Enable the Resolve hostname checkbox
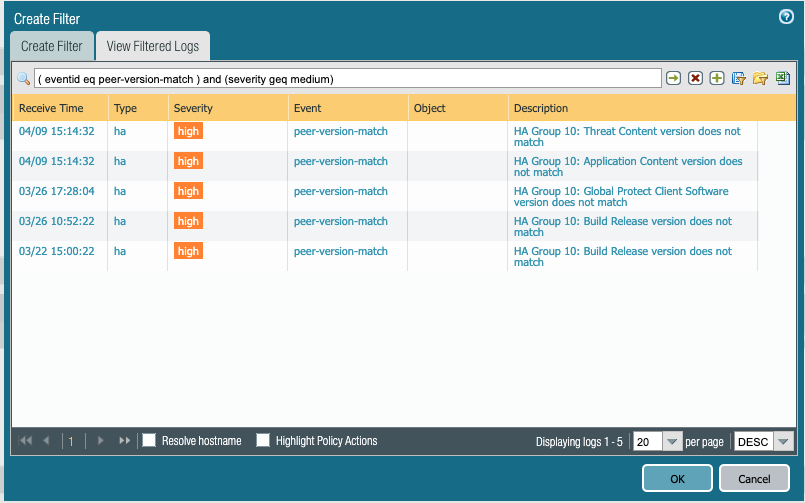This screenshot has height=503, width=805. (x=150, y=441)
